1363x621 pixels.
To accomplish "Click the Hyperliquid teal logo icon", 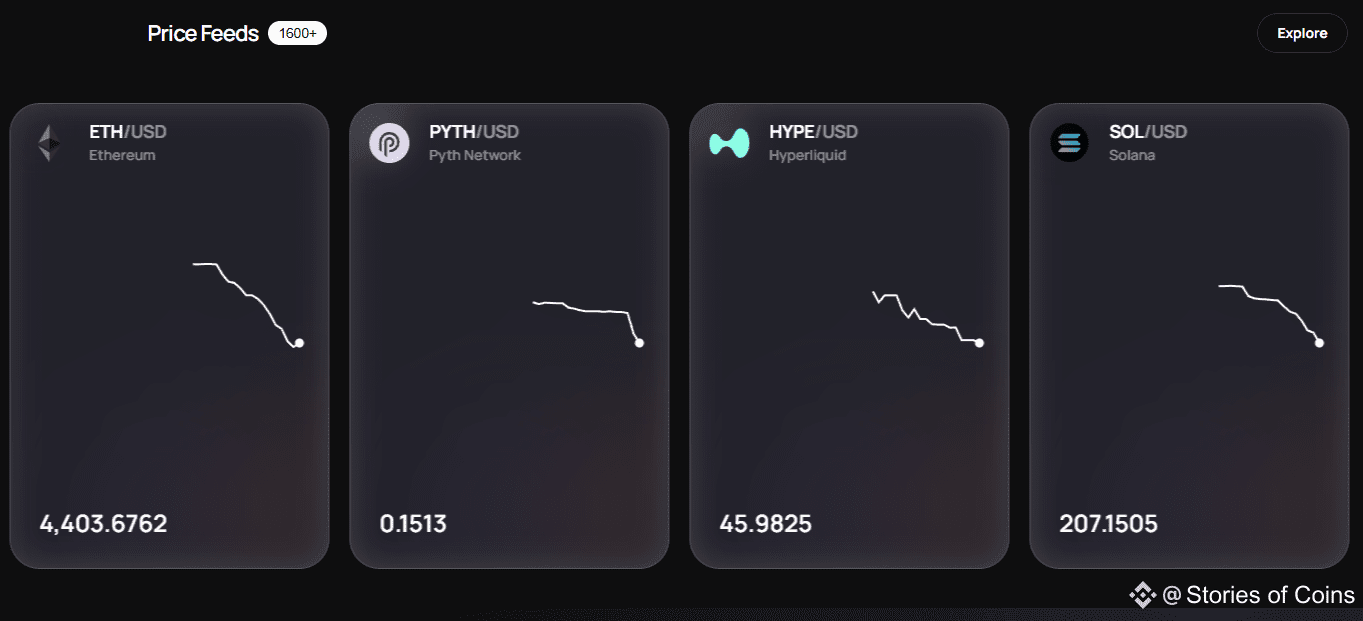I will coord(729,143).
